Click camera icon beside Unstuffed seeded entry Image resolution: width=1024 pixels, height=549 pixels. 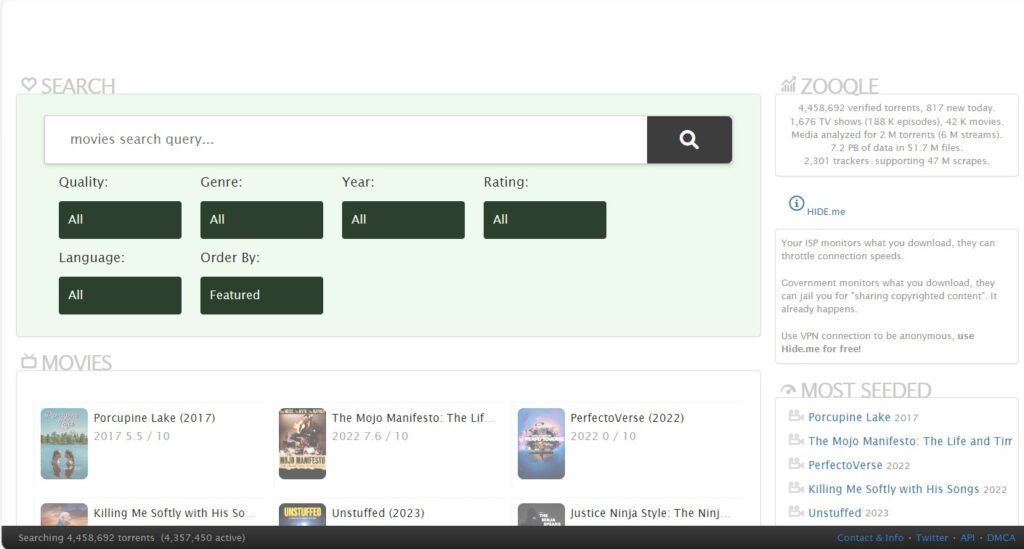click(x=795, y=512)
